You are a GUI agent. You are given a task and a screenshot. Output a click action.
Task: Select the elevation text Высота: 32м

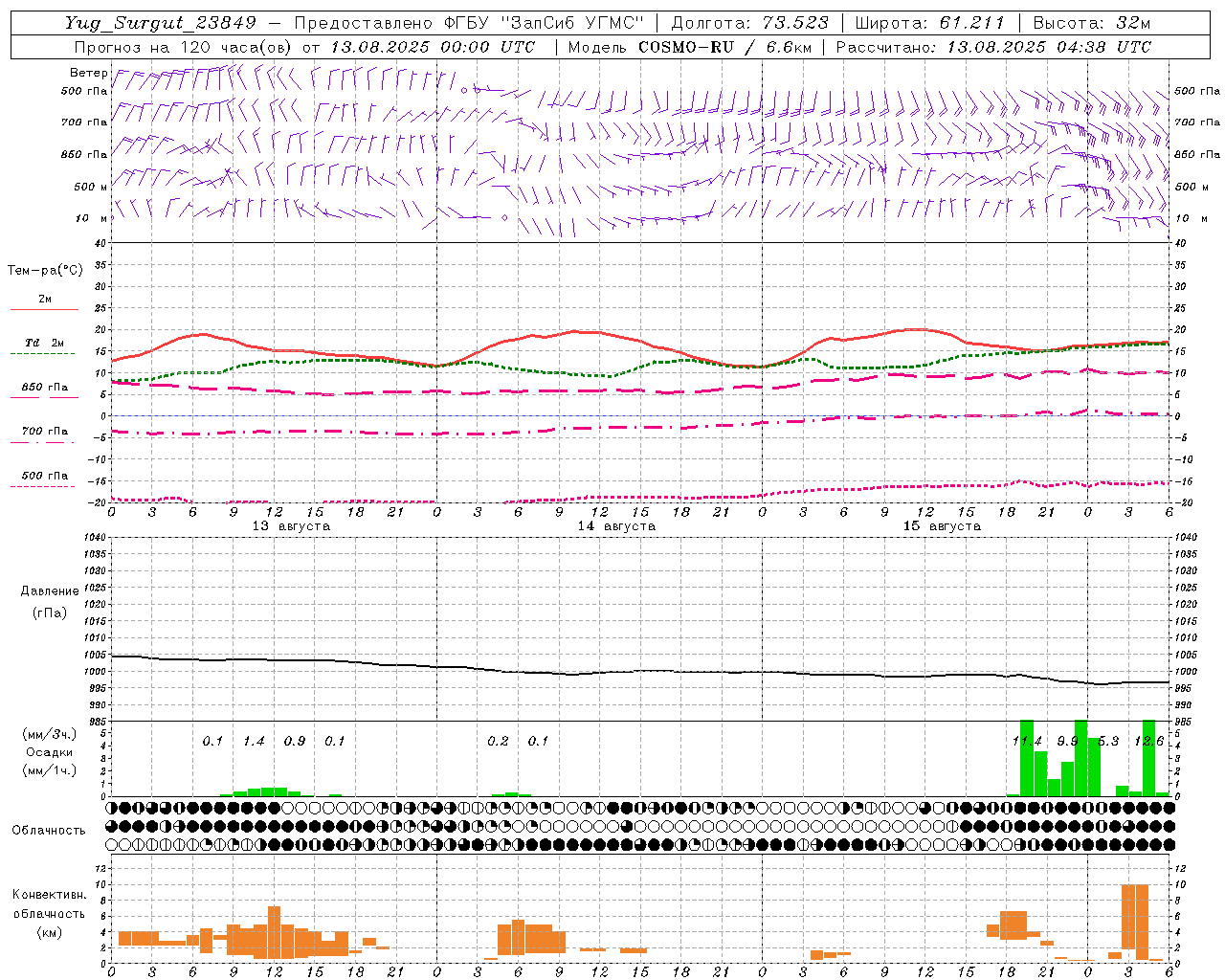[1092, 23]
